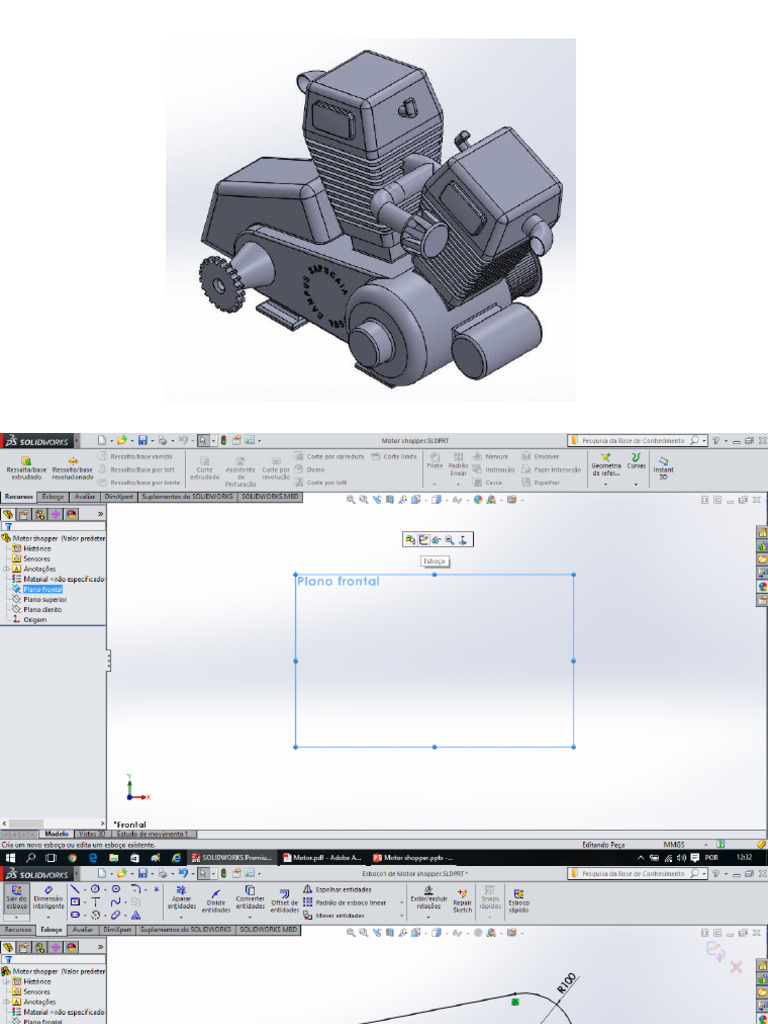Open Windows Start menu on taskbar

[10, 857]
